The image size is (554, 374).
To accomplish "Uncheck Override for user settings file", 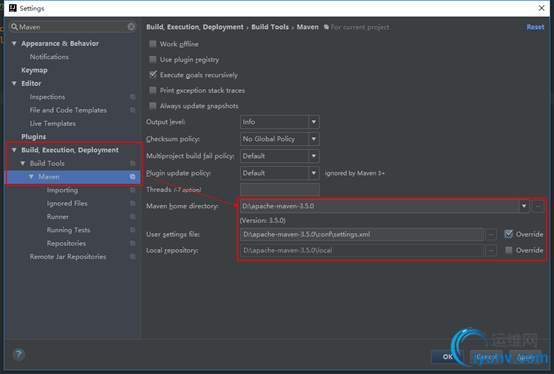I will [x=508, y=234].
